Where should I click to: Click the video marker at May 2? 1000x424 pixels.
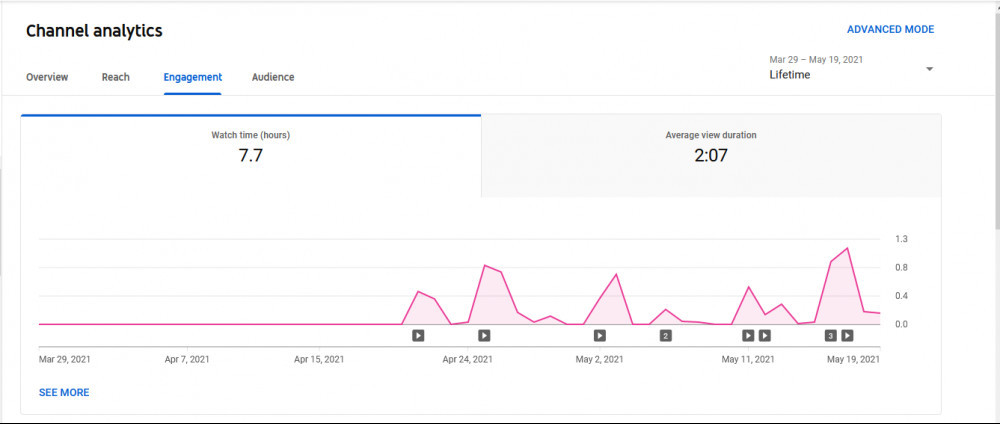tap(599, 335)
